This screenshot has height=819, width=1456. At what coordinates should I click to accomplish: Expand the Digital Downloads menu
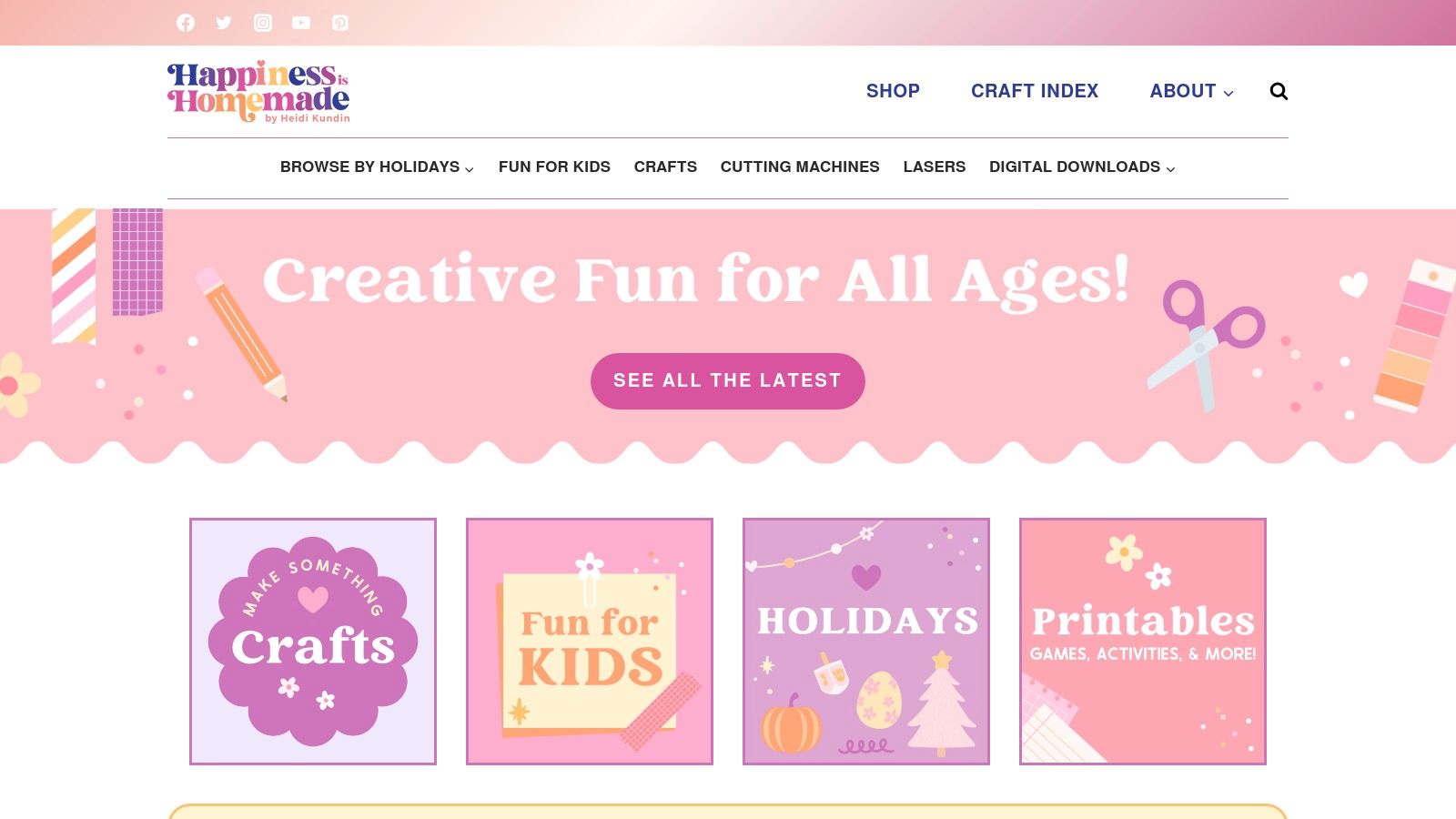pyautogui.click(x=1082, y=167)
